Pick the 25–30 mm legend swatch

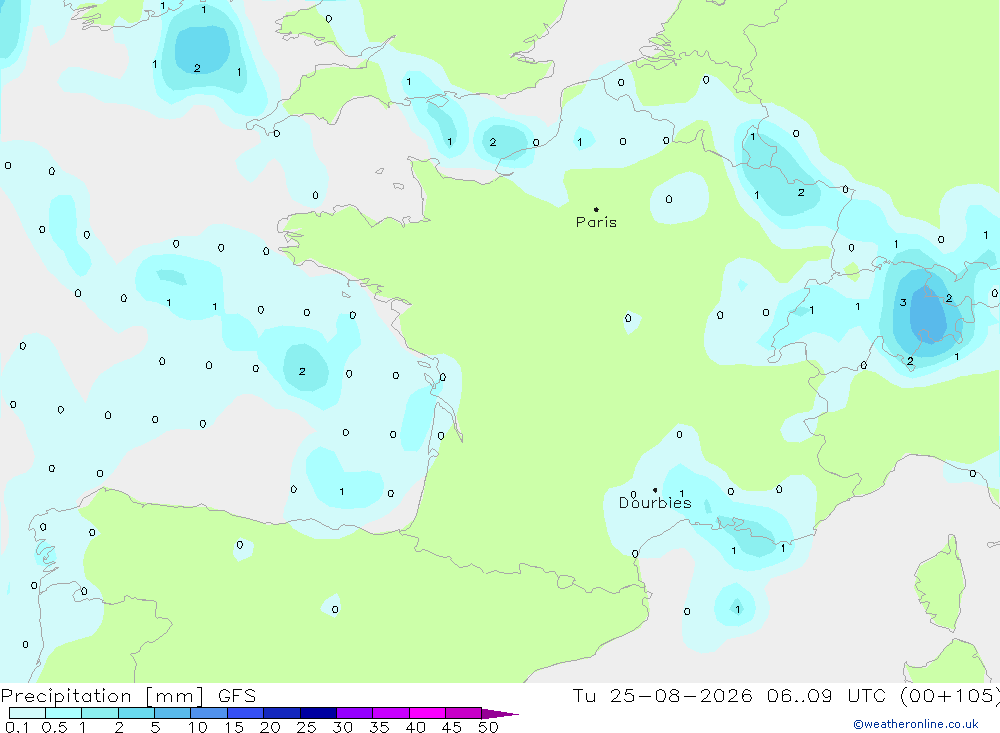318,713
